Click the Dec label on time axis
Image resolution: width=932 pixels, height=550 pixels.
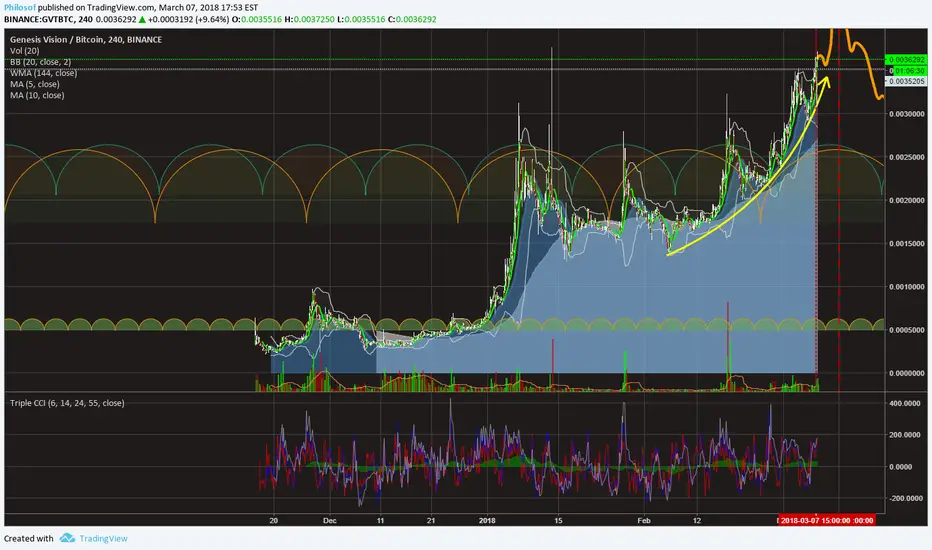(x=329, y=521)
